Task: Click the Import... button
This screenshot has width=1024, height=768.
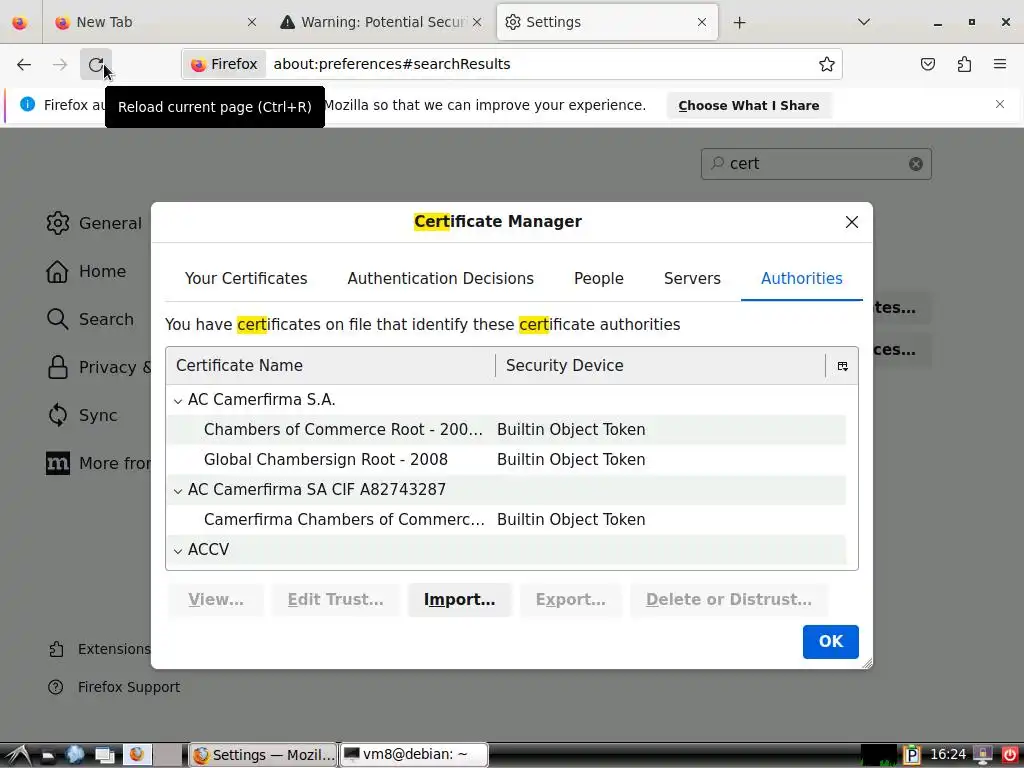Action: pyautogui.click(x=460, y=600)
